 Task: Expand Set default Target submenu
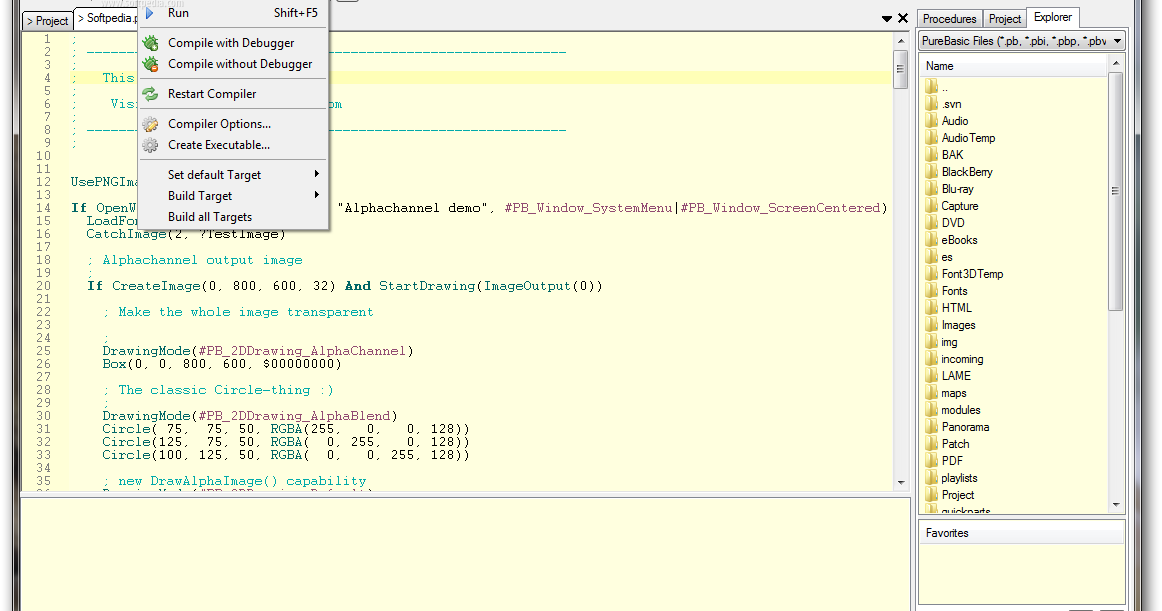[233, 175]
